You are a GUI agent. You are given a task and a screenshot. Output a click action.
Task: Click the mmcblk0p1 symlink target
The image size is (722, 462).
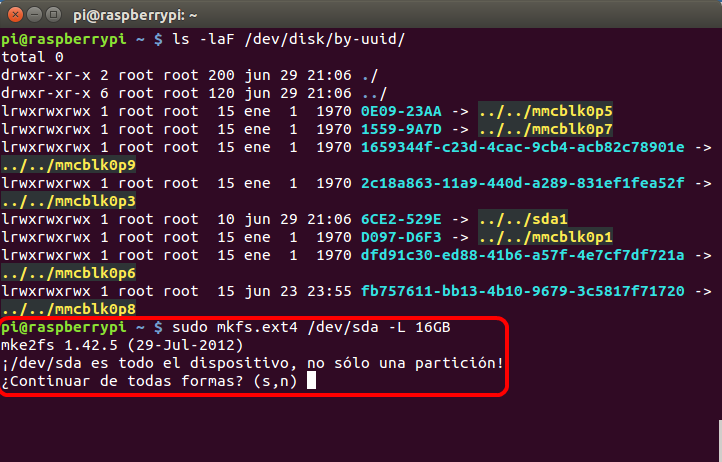pos(546,237)
